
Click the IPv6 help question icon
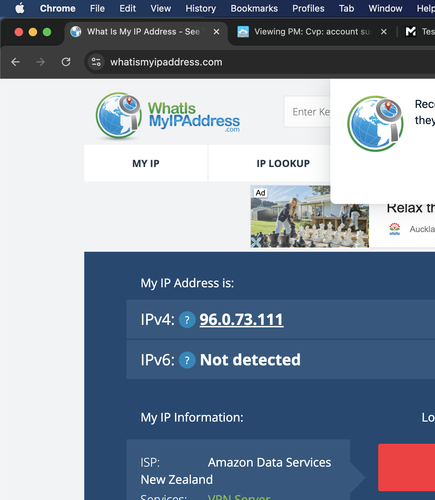coord(187,360)
